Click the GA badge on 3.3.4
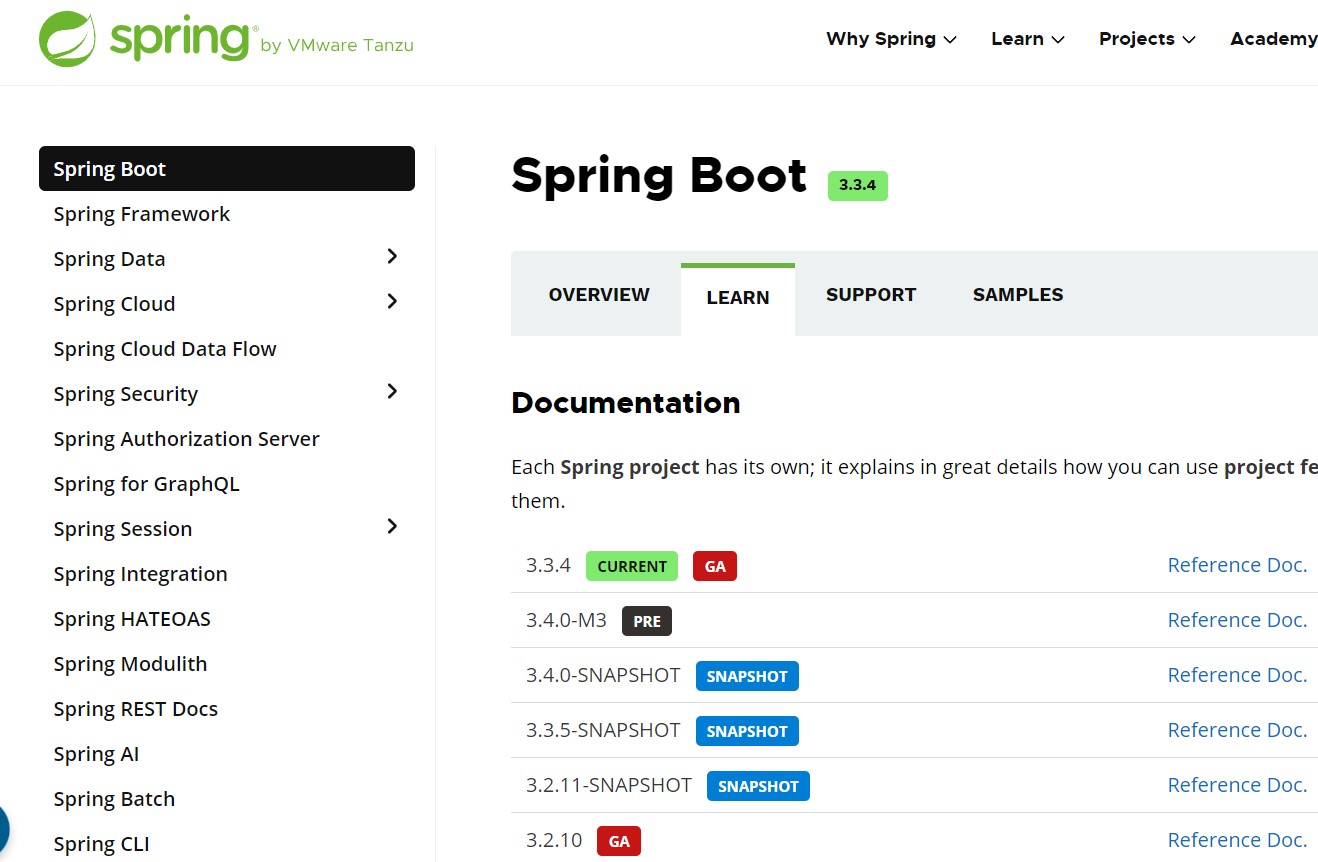 715,566
